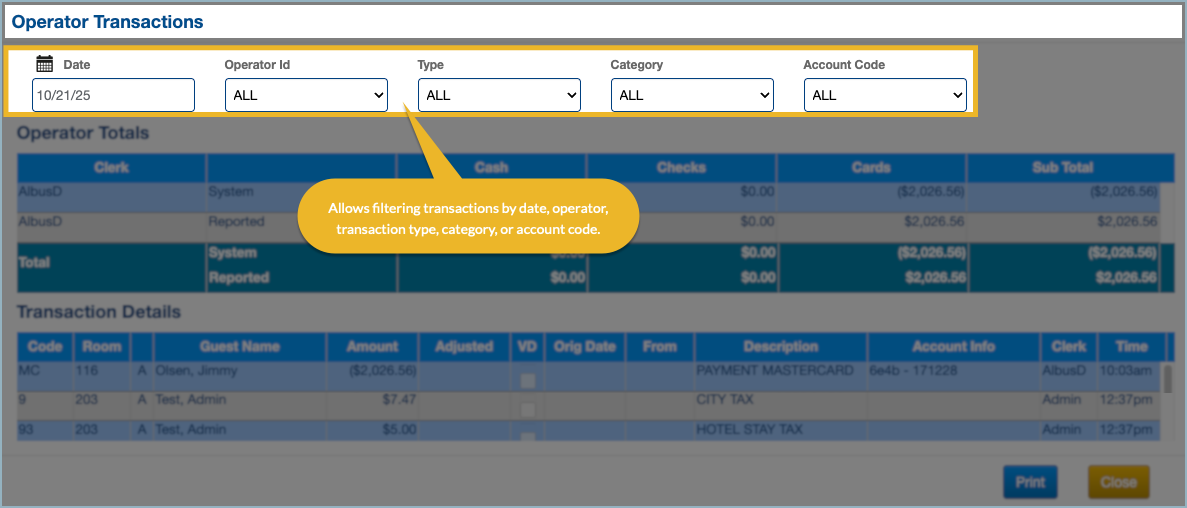Image resolution: width=1187 pixels, height=508 pixels.
Task: Click the yellow Close button
Action: (1118, 481)
